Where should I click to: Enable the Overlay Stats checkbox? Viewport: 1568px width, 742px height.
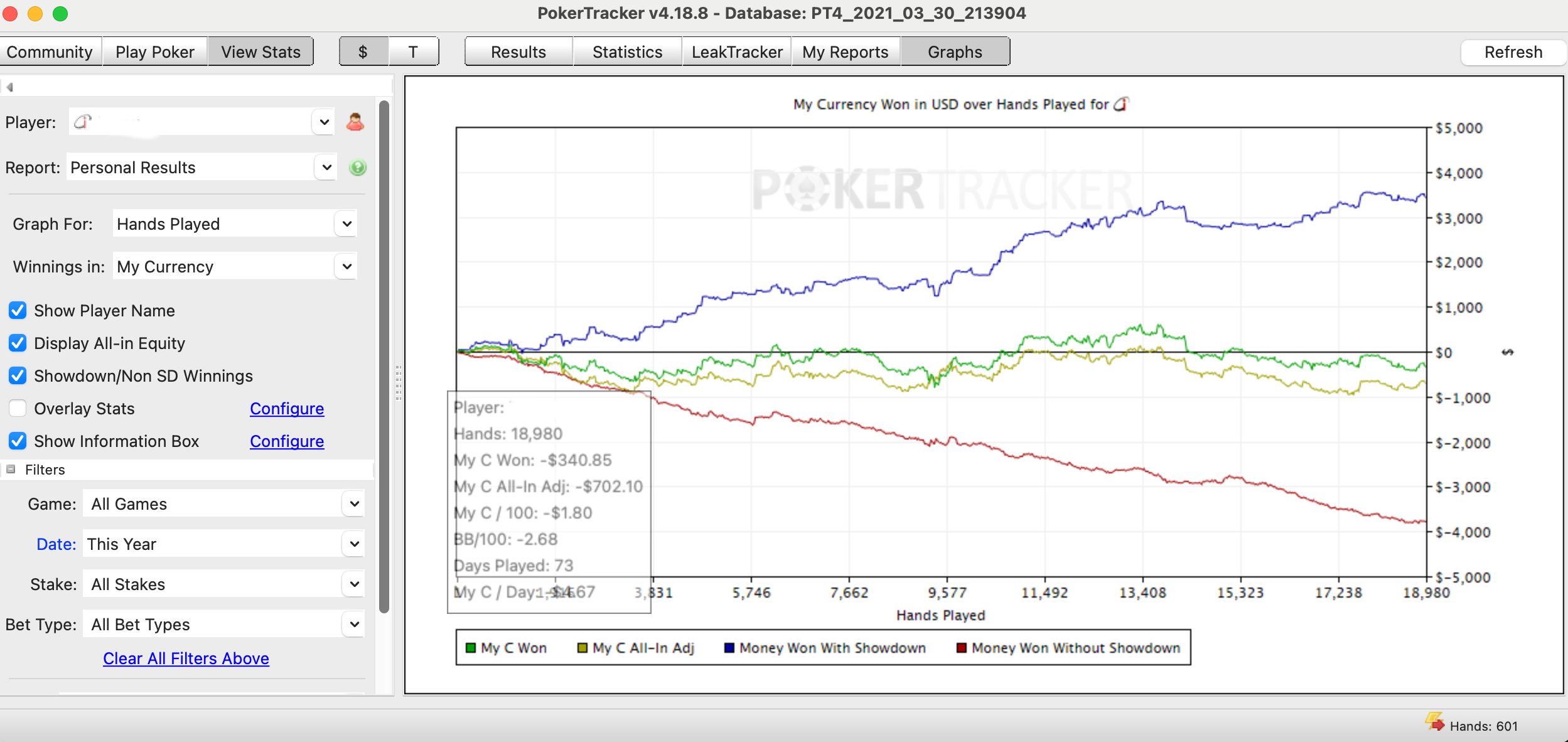(x=18, y=409)
